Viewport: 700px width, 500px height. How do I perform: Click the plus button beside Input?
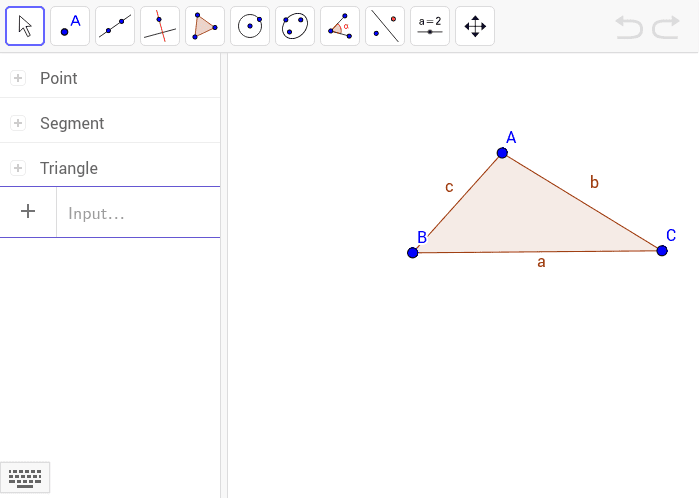pyautogui.click(x=28, y=212)
